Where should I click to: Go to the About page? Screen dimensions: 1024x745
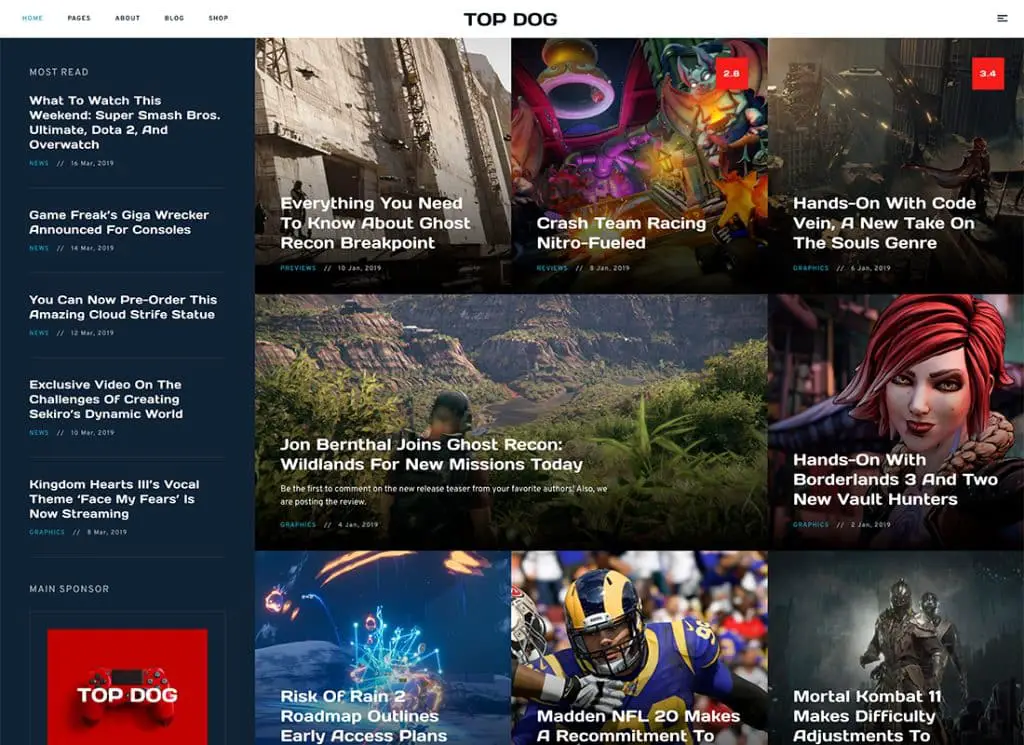pyautogui.click(x=127, y=18)
